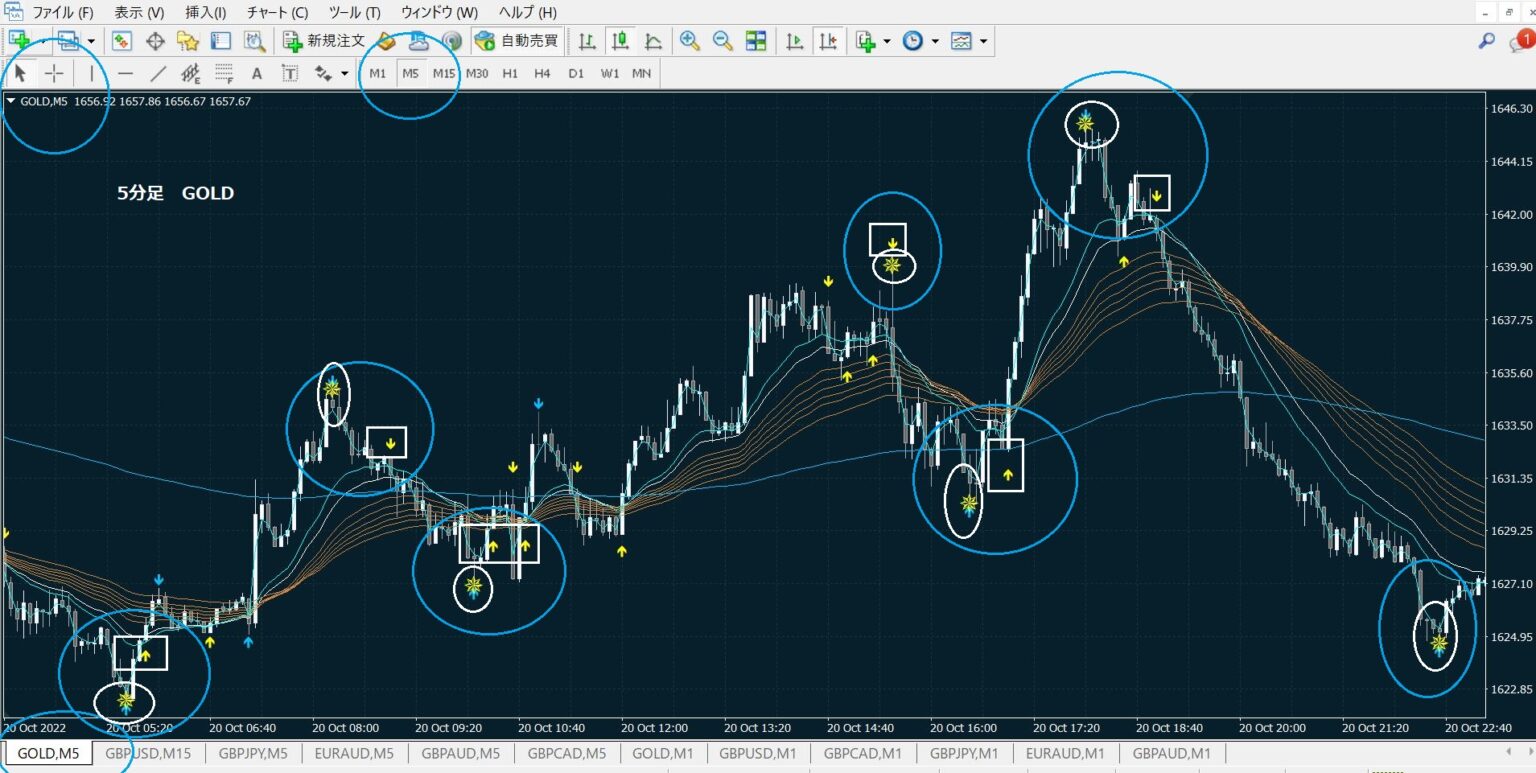
Task: Expand the indicators list dropdown arrow
Action: (x=887, y=41)
